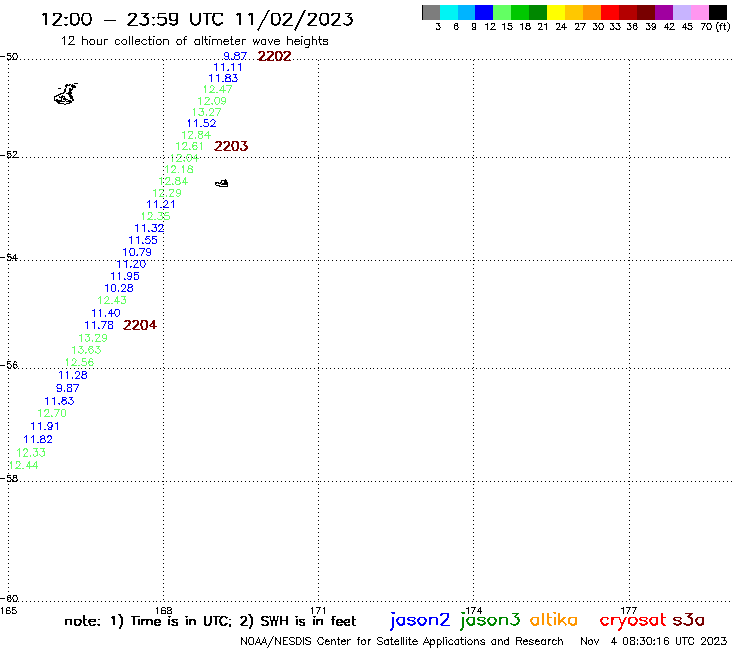The width and height of the screenshot is (740, 650).
Task: Click the gray swatch in the color scale
Action: point(431,12)
